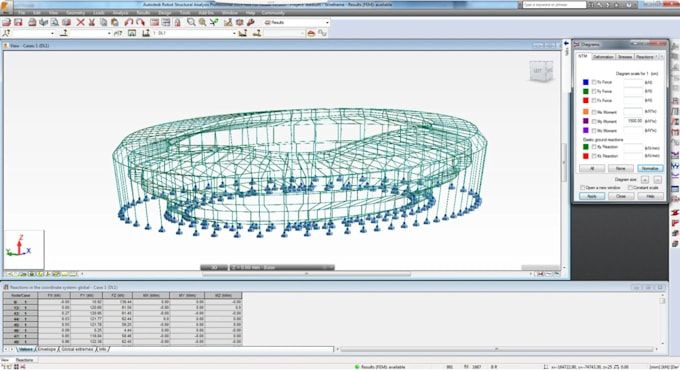Enable the Mz Moment checkbox
The image size is (680, 371).
point(594,130)
